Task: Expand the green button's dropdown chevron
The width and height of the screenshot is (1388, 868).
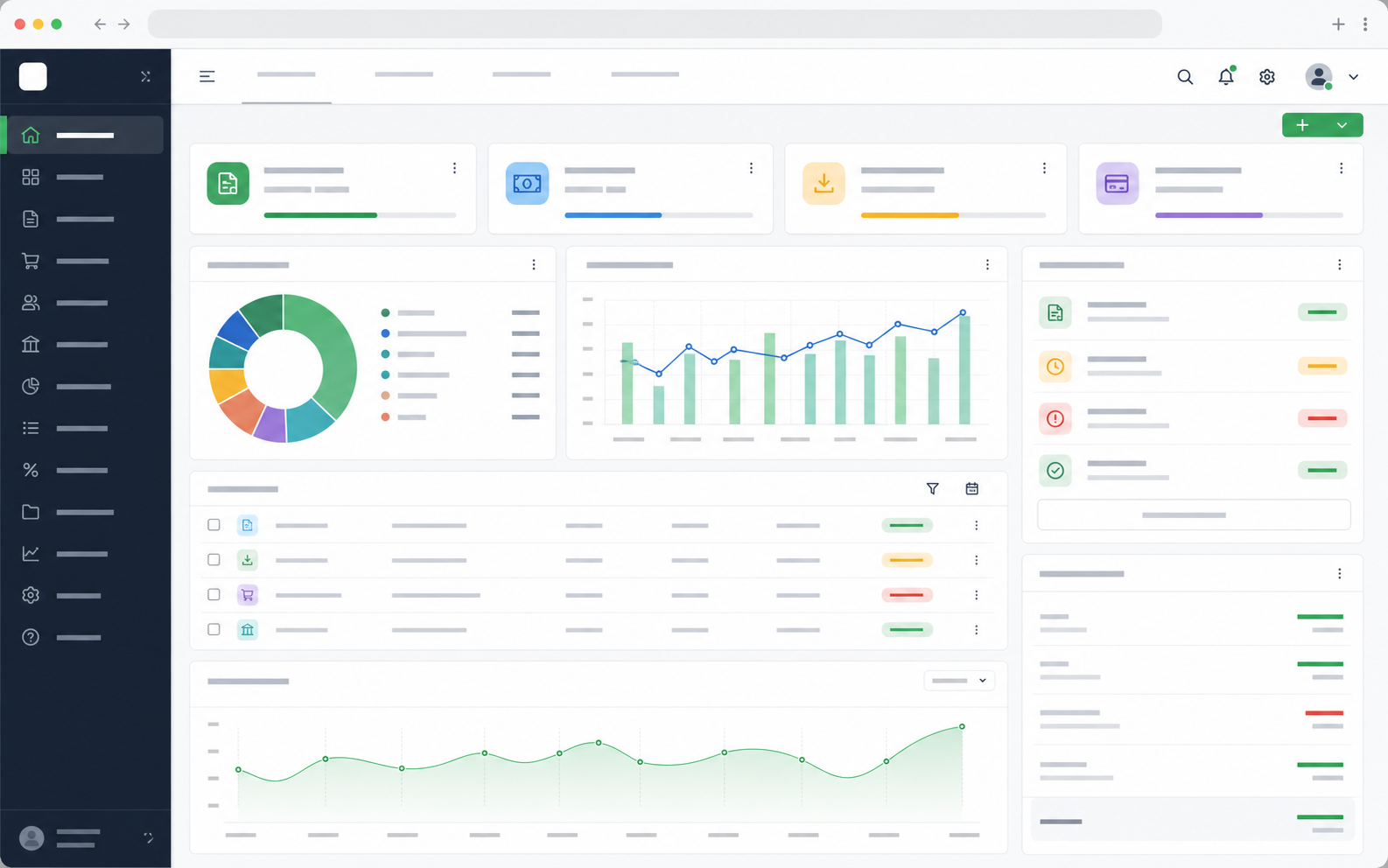Action: (1342, 125)
